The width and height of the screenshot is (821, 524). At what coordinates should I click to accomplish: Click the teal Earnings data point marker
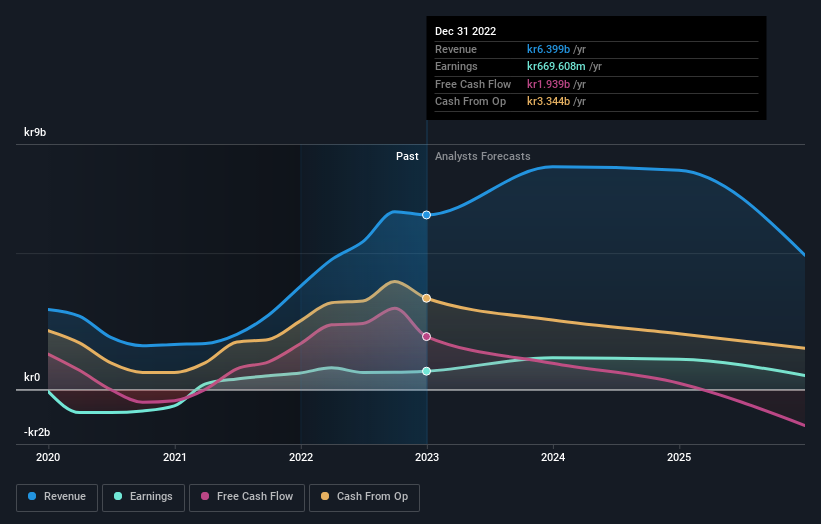click(x=427, y=371)
